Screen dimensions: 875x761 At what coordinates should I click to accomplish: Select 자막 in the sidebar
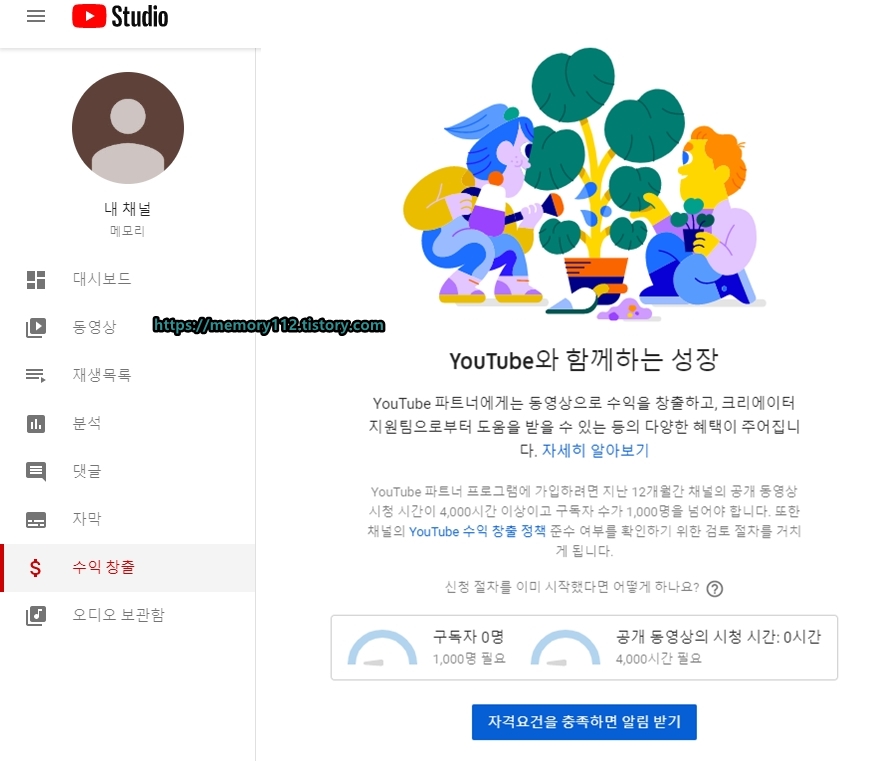point(127,519)
